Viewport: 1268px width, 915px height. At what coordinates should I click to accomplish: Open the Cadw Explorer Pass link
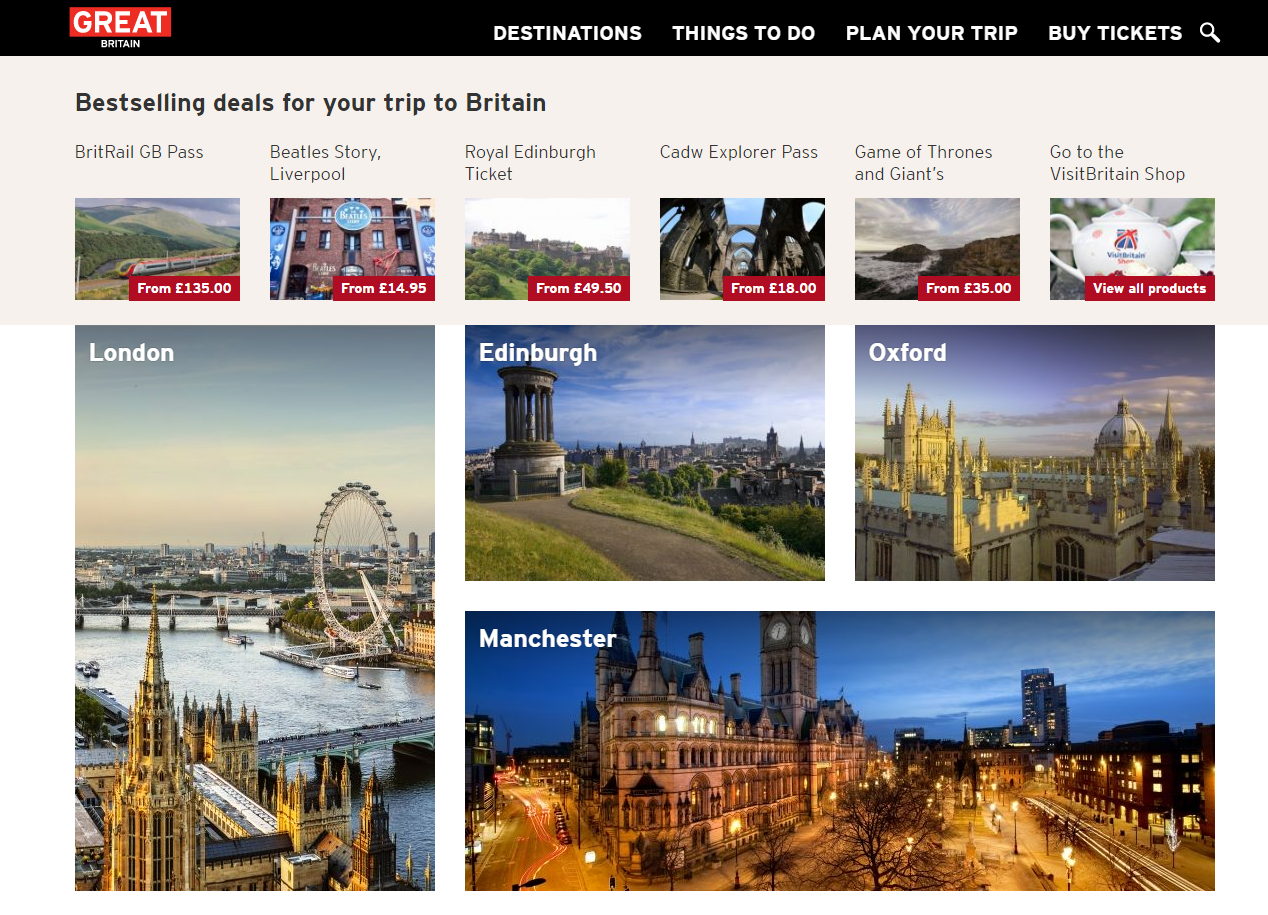739,152
